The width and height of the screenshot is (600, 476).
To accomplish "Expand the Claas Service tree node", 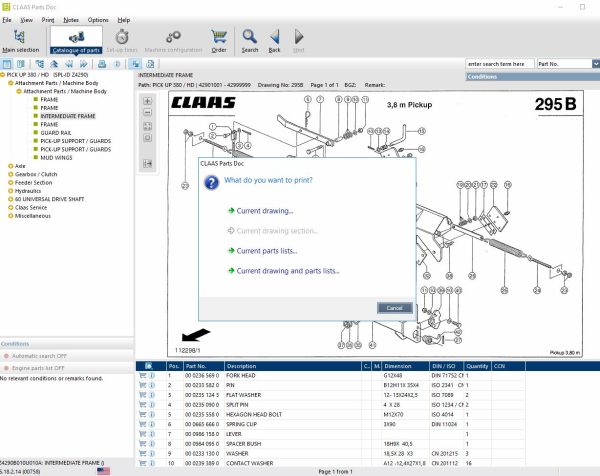I will (x=11, y=207).
